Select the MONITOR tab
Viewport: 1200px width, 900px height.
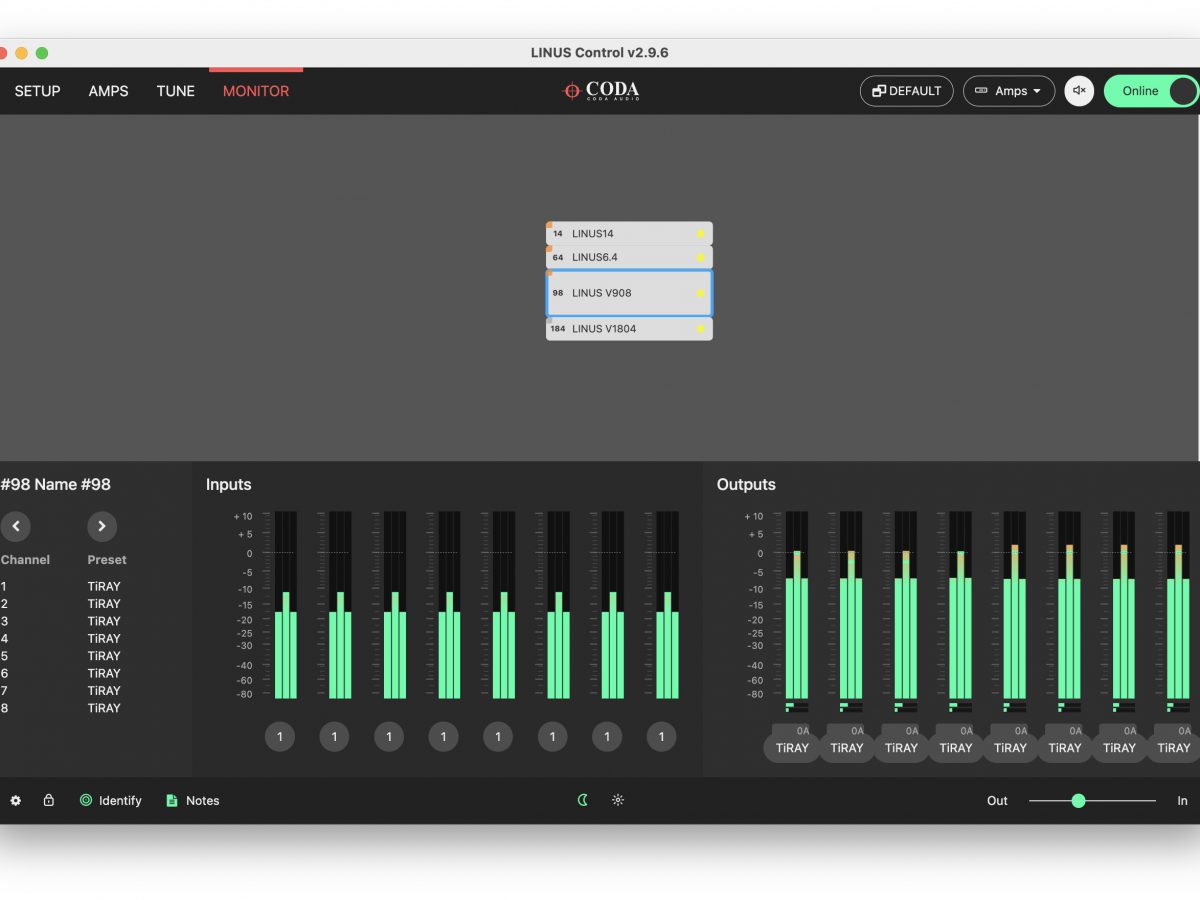click(x=256, y=91)
